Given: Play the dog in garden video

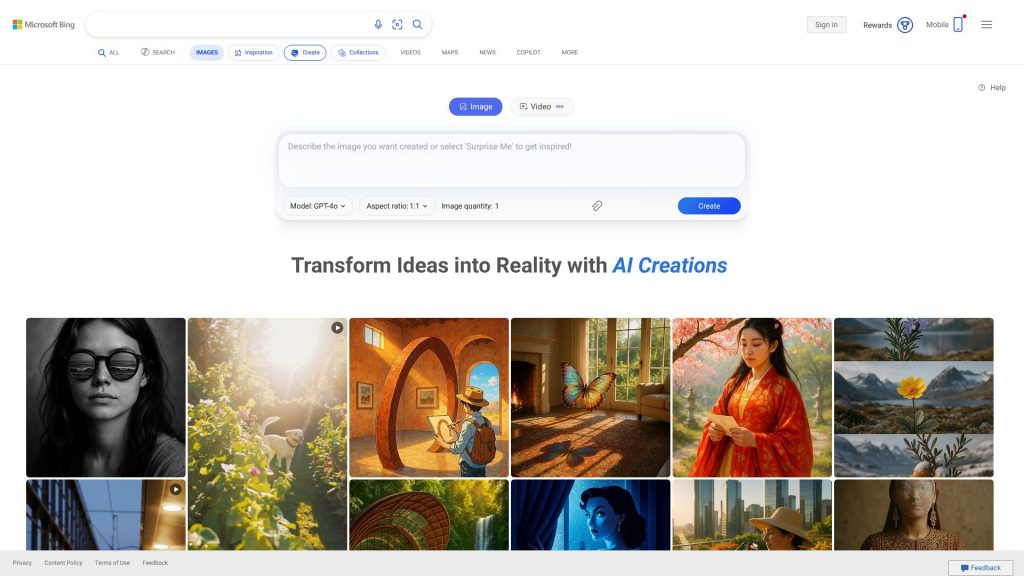Looking at the screenshot, I should (x=337, y=328).
